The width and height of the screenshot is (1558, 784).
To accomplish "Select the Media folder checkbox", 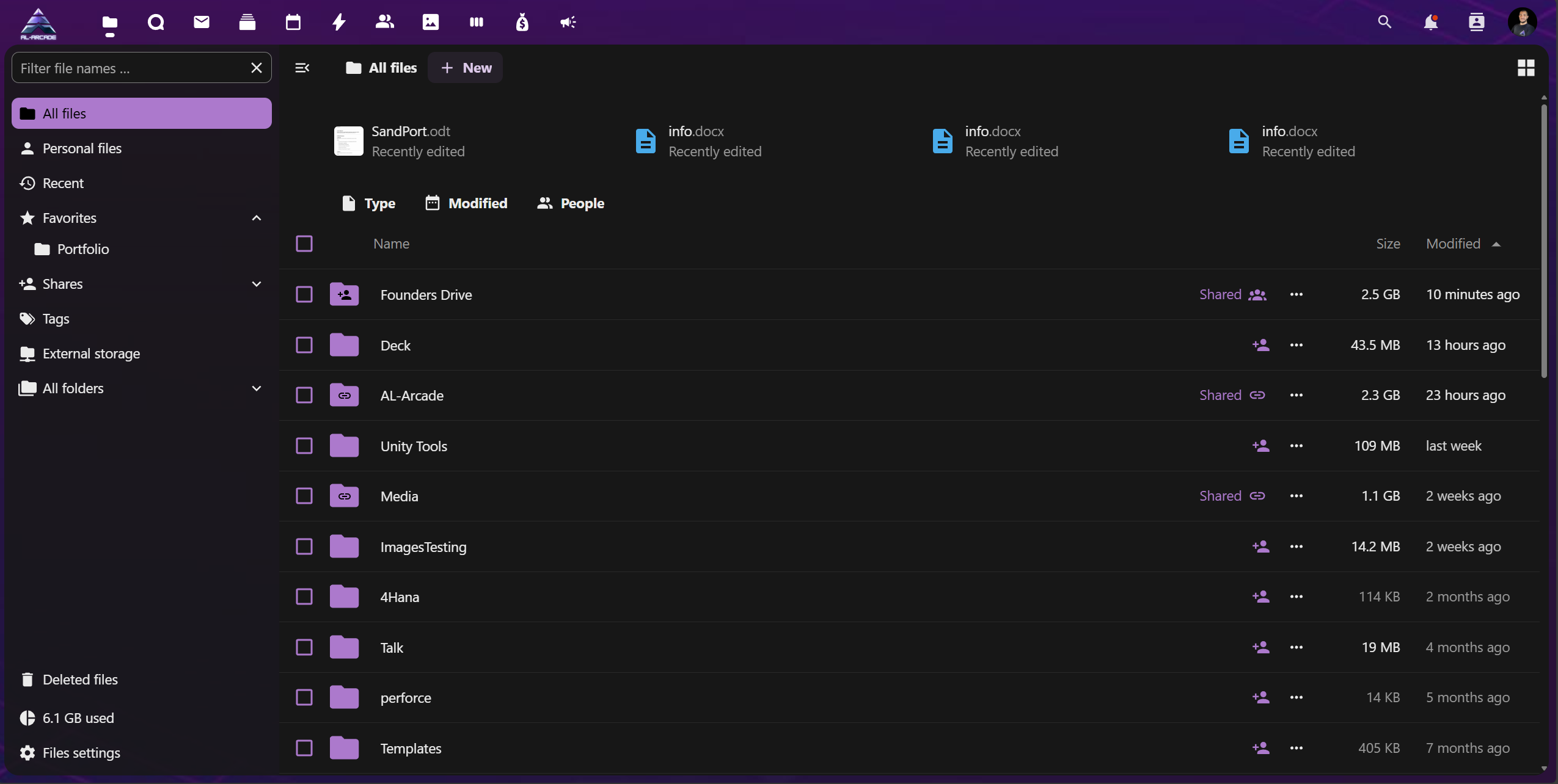I will click(x=304, y=496).
